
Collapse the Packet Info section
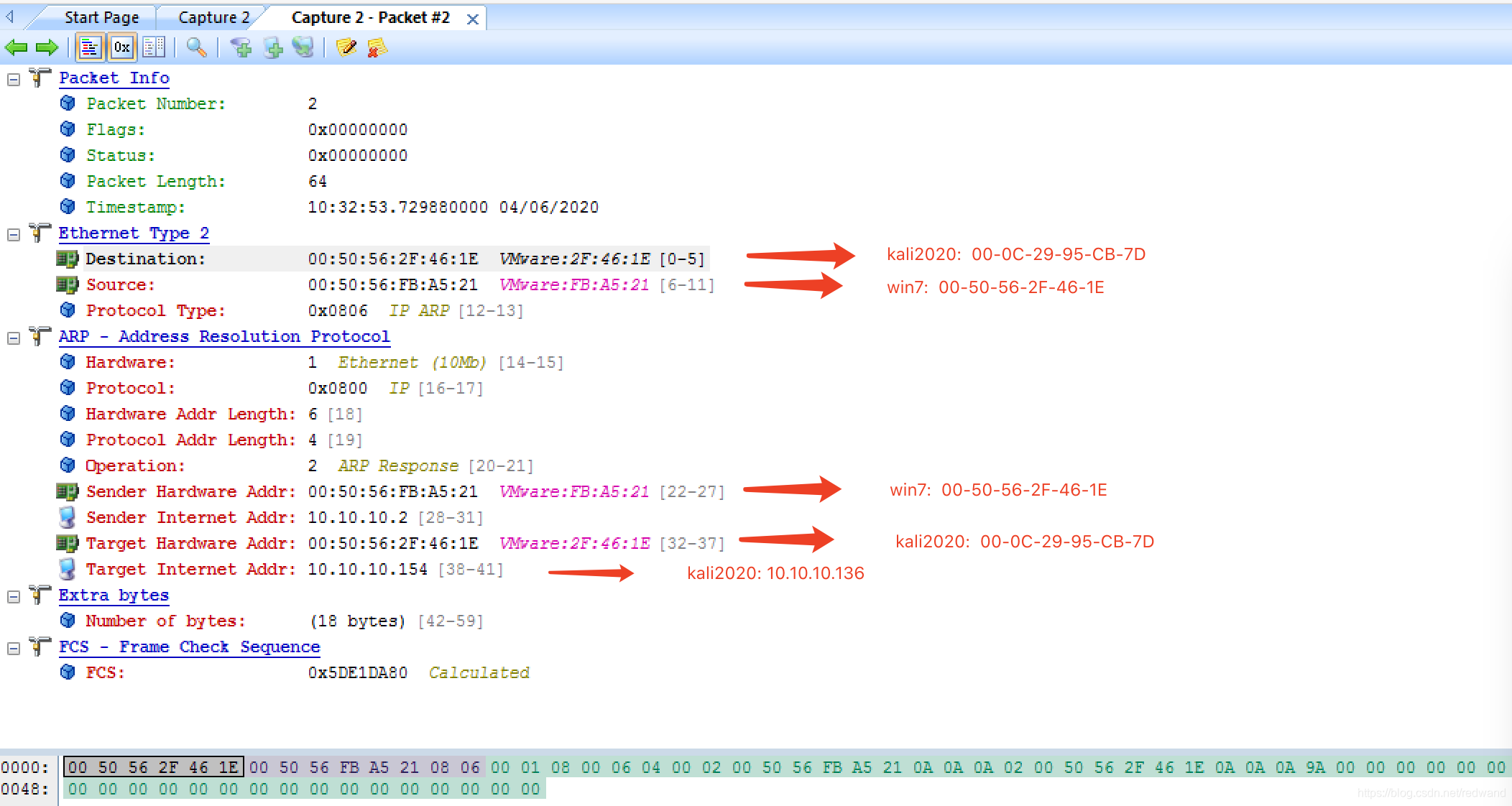tap(13, 80)
